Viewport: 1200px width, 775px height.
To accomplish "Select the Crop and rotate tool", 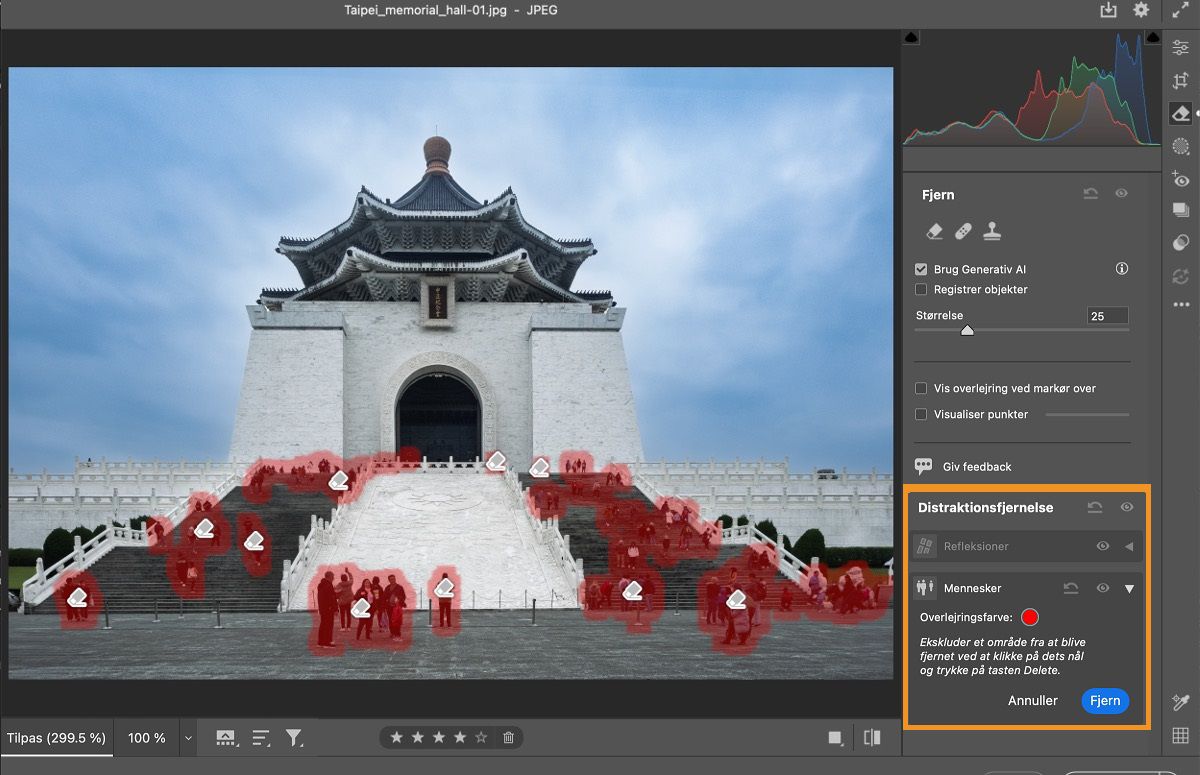I will [x=1181, y=81].
